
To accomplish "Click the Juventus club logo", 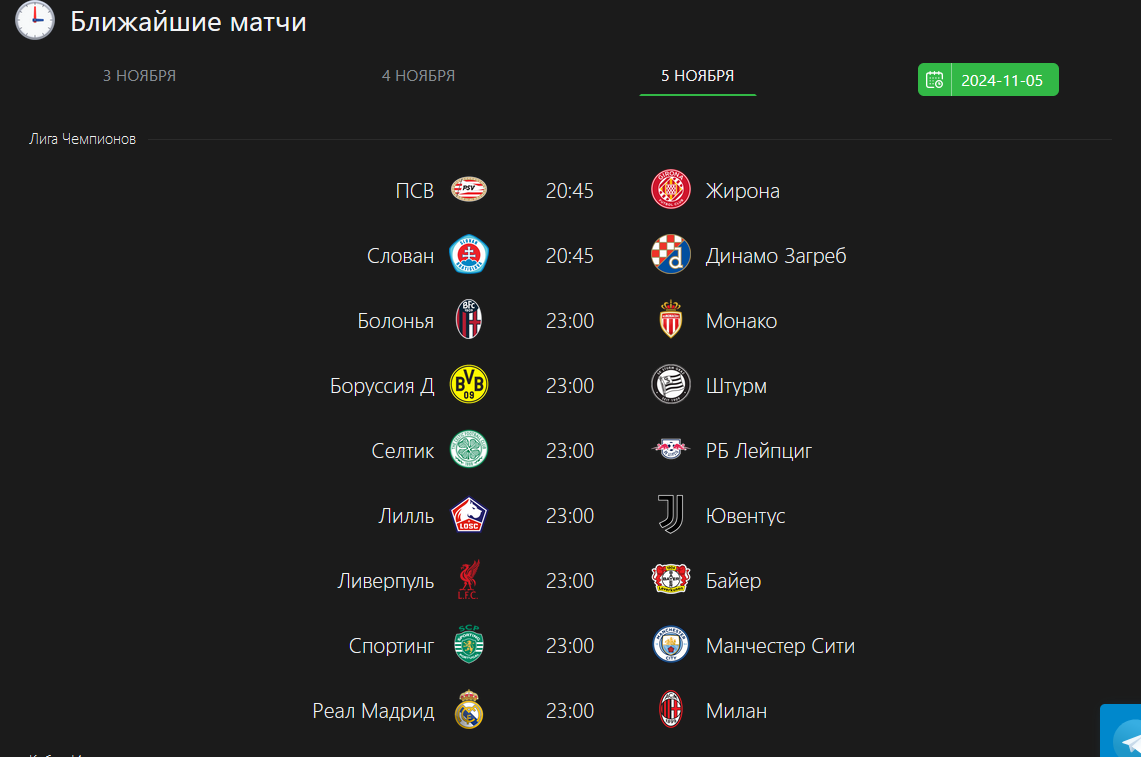I will point(670,515).
